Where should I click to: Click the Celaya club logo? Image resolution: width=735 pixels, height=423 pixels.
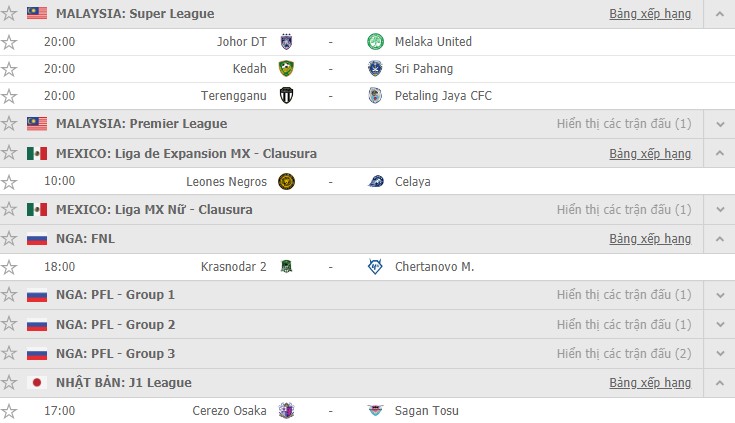[x=375, y=181]
